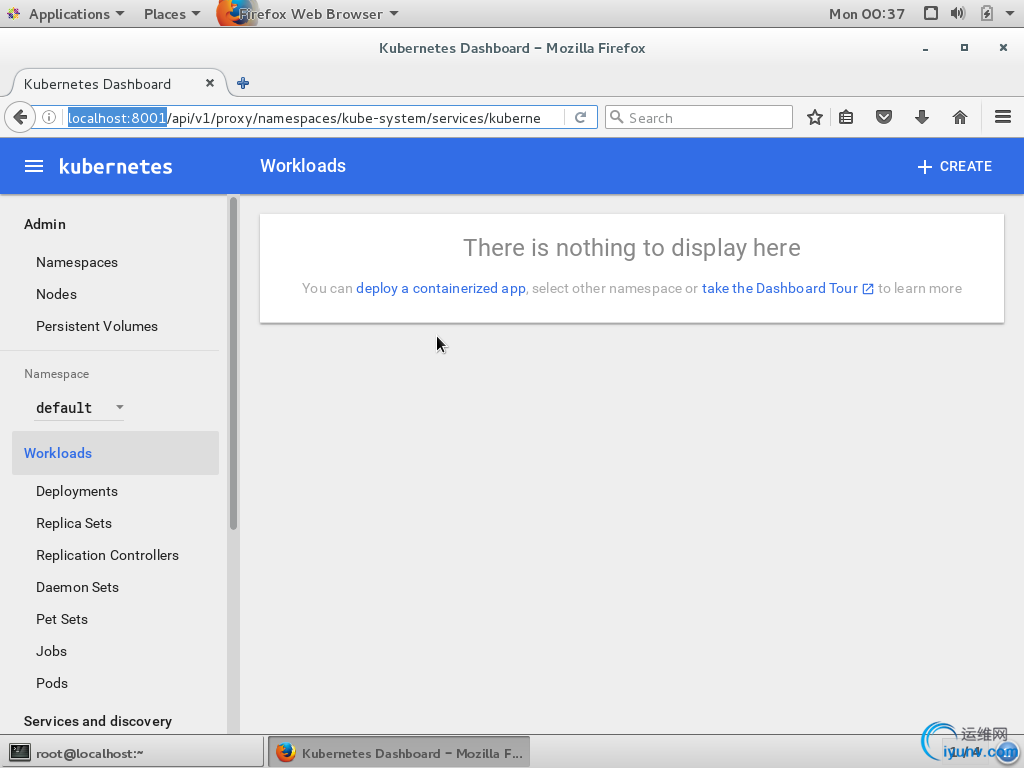Select Kubernetes Dashboard Firefox taskbar entry
The height and width of the screenshot is (768, 1024).
[x=399, y=753]
